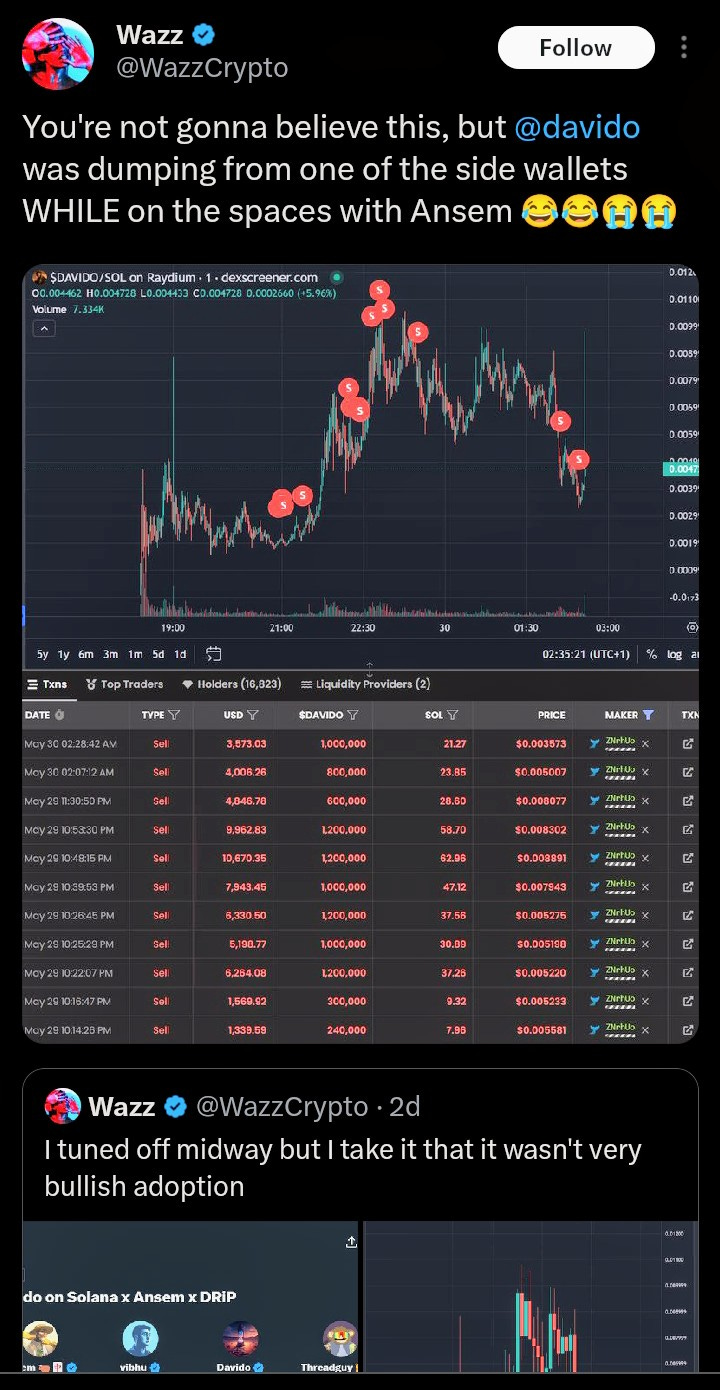Screen dimensions: 720x1390
Task: Toggle the percent scale option
Action: (651, 654)
